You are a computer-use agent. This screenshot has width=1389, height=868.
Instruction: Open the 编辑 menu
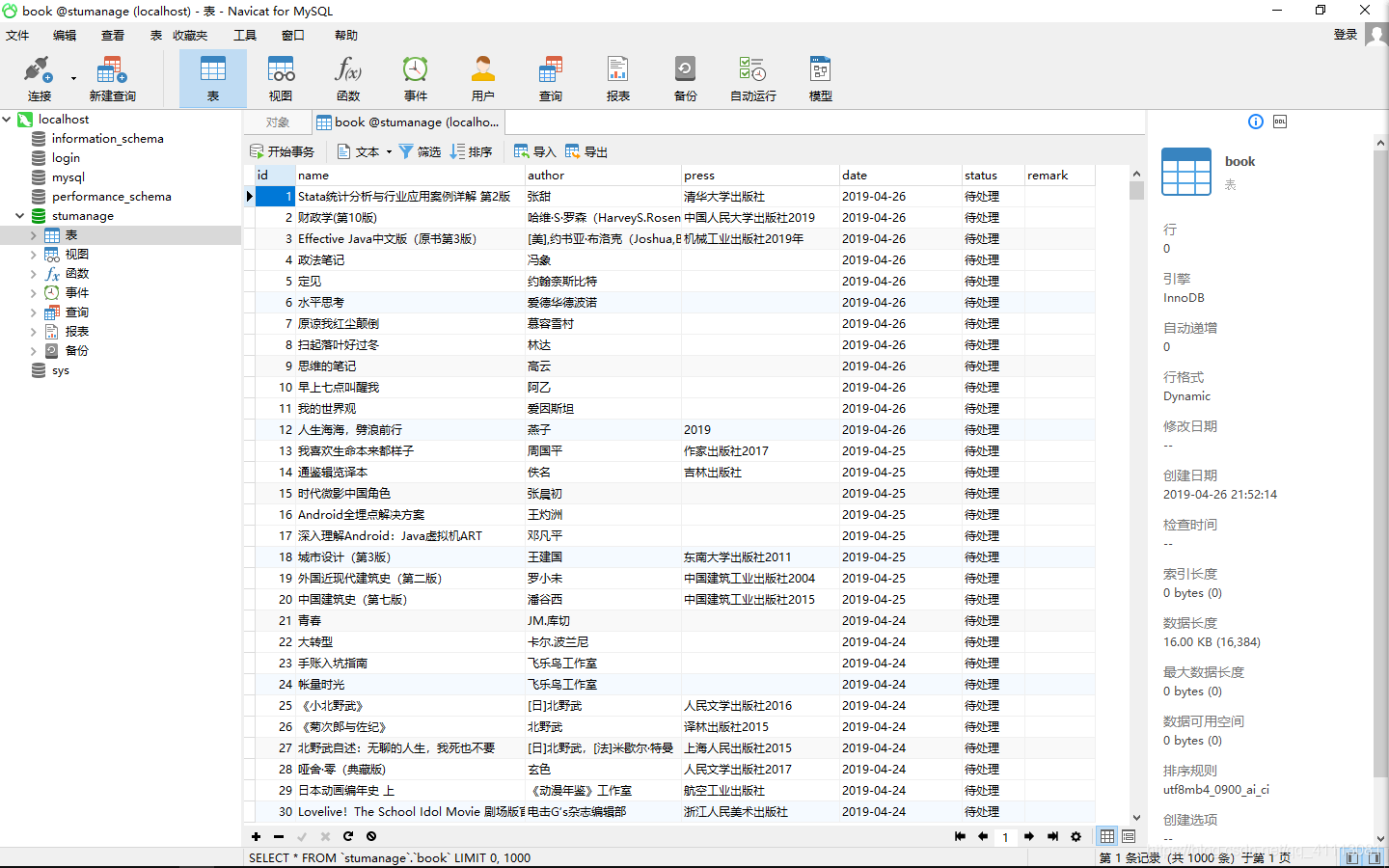(x=65, y=36)
